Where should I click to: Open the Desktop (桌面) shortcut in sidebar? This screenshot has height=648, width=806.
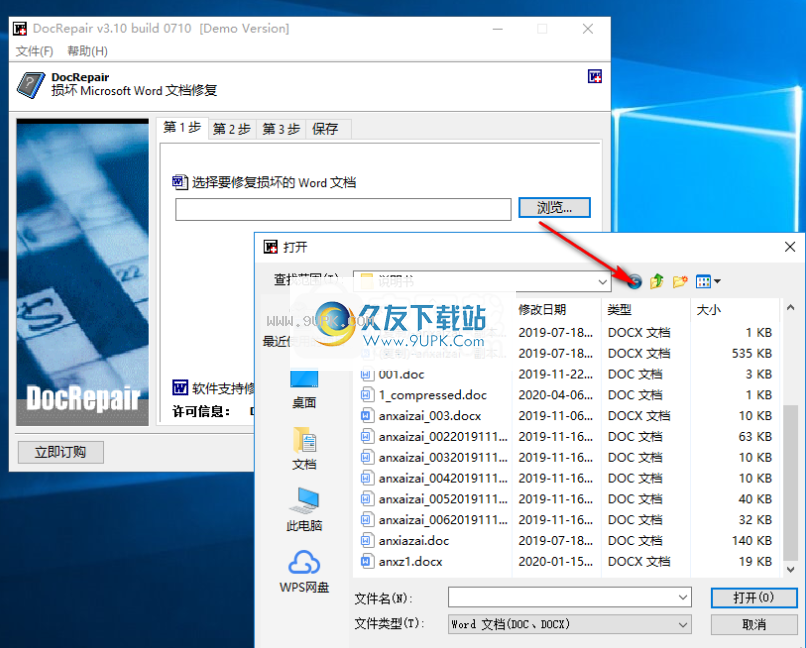(x=304, y=390)
